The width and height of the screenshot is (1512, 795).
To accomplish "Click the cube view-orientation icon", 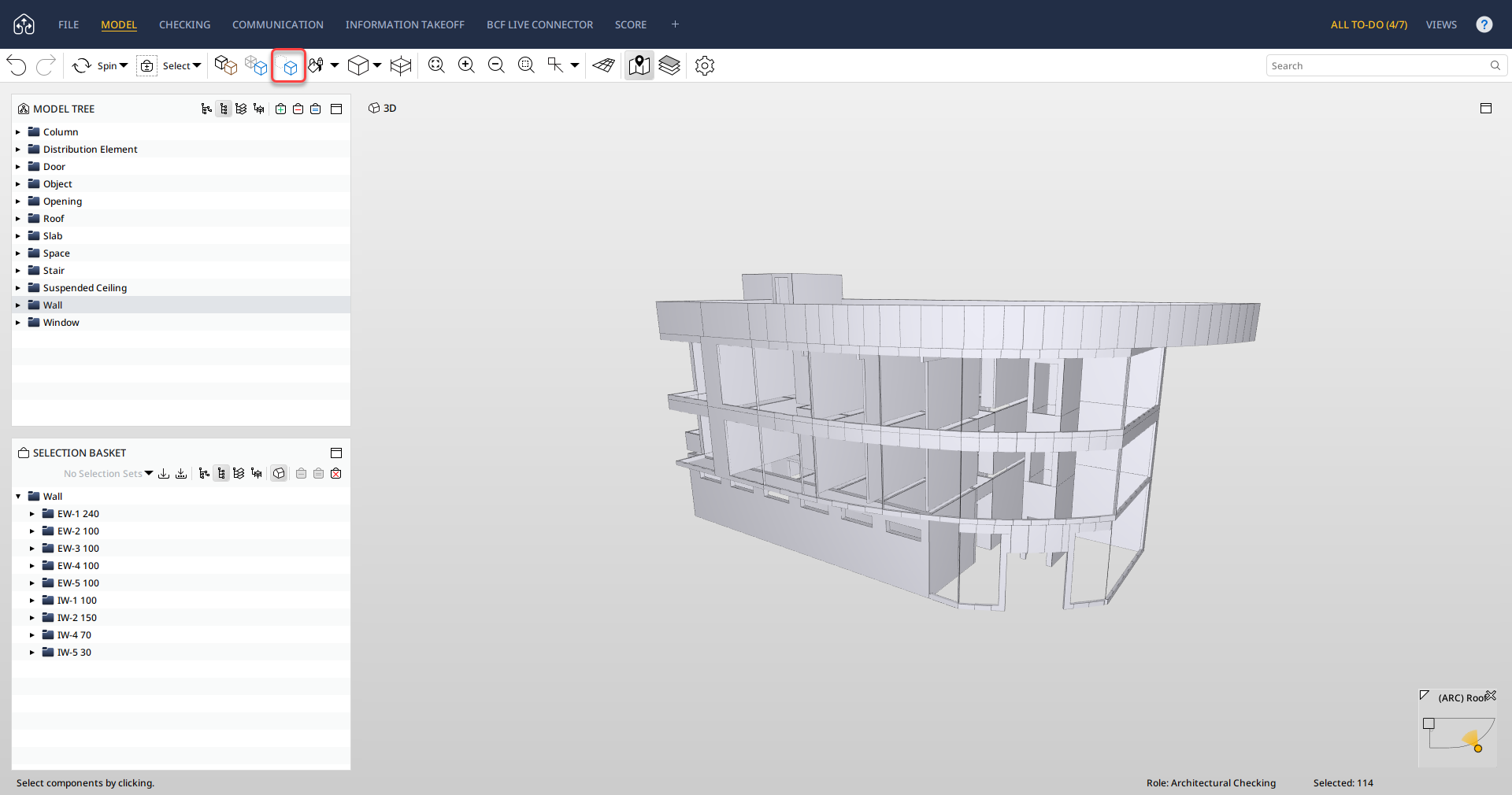I will [x=358, y=65].
